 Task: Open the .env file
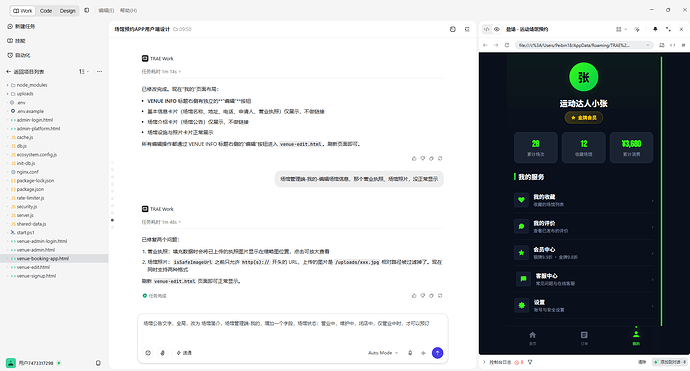[x=18, y=103]
